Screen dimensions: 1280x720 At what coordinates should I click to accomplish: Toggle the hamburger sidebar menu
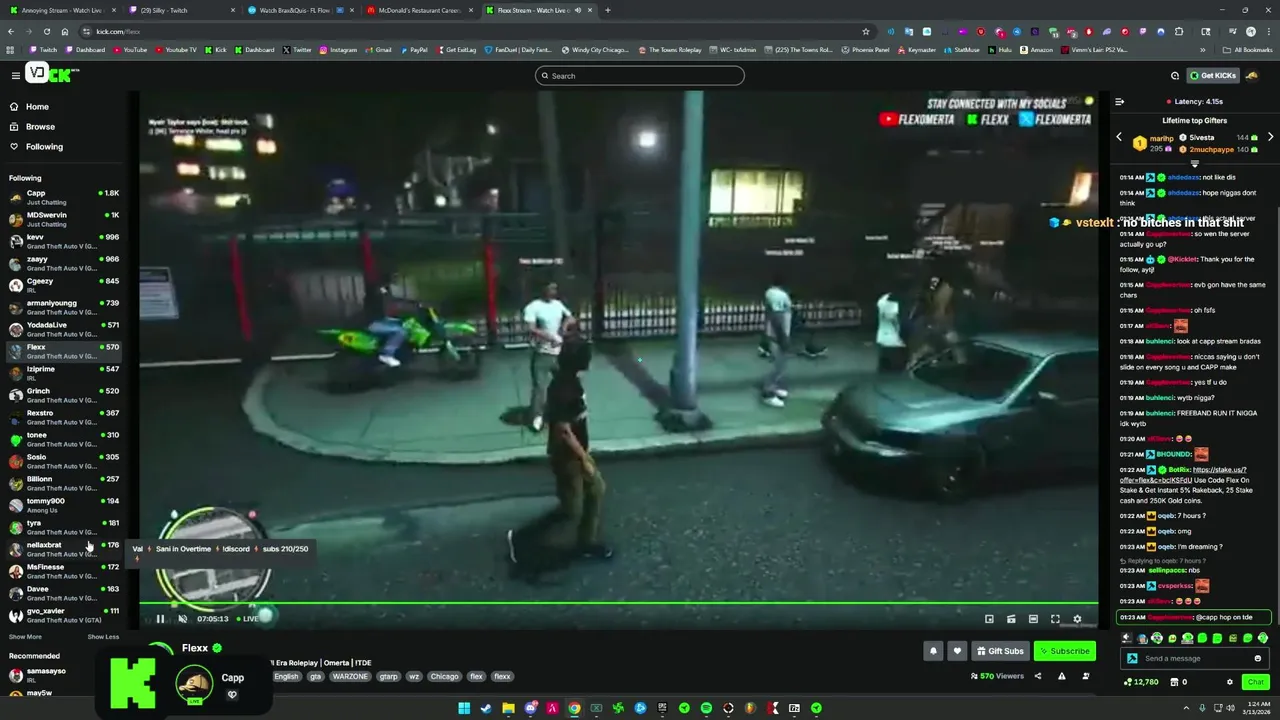point(15,76)
